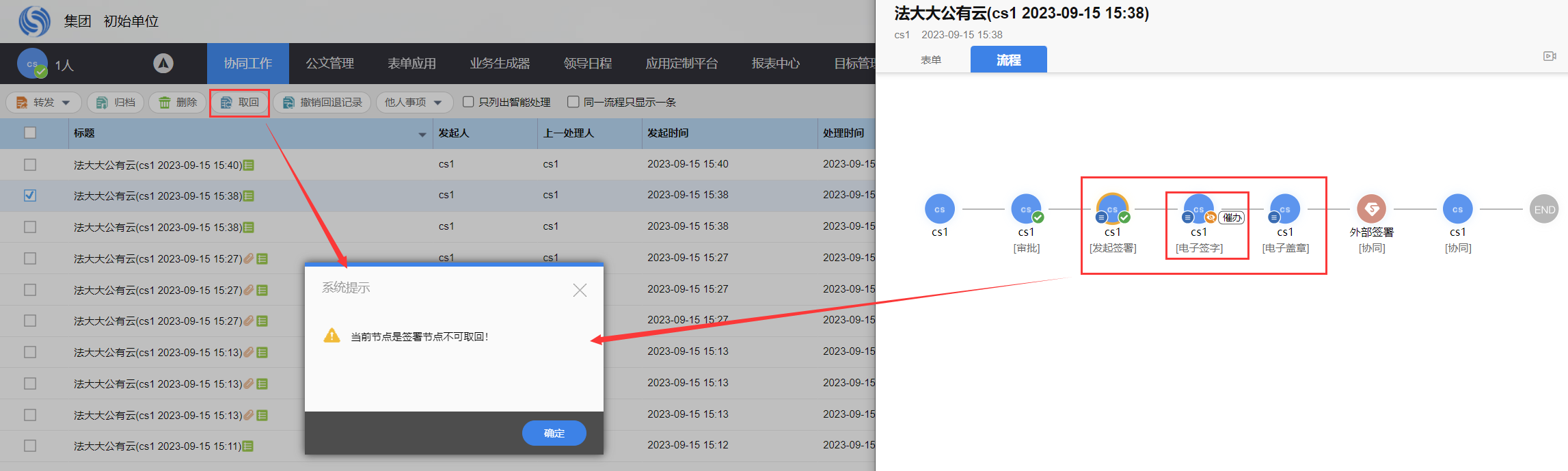Click the 取回 (retrieve) toolbar icon

pos(226,103)
